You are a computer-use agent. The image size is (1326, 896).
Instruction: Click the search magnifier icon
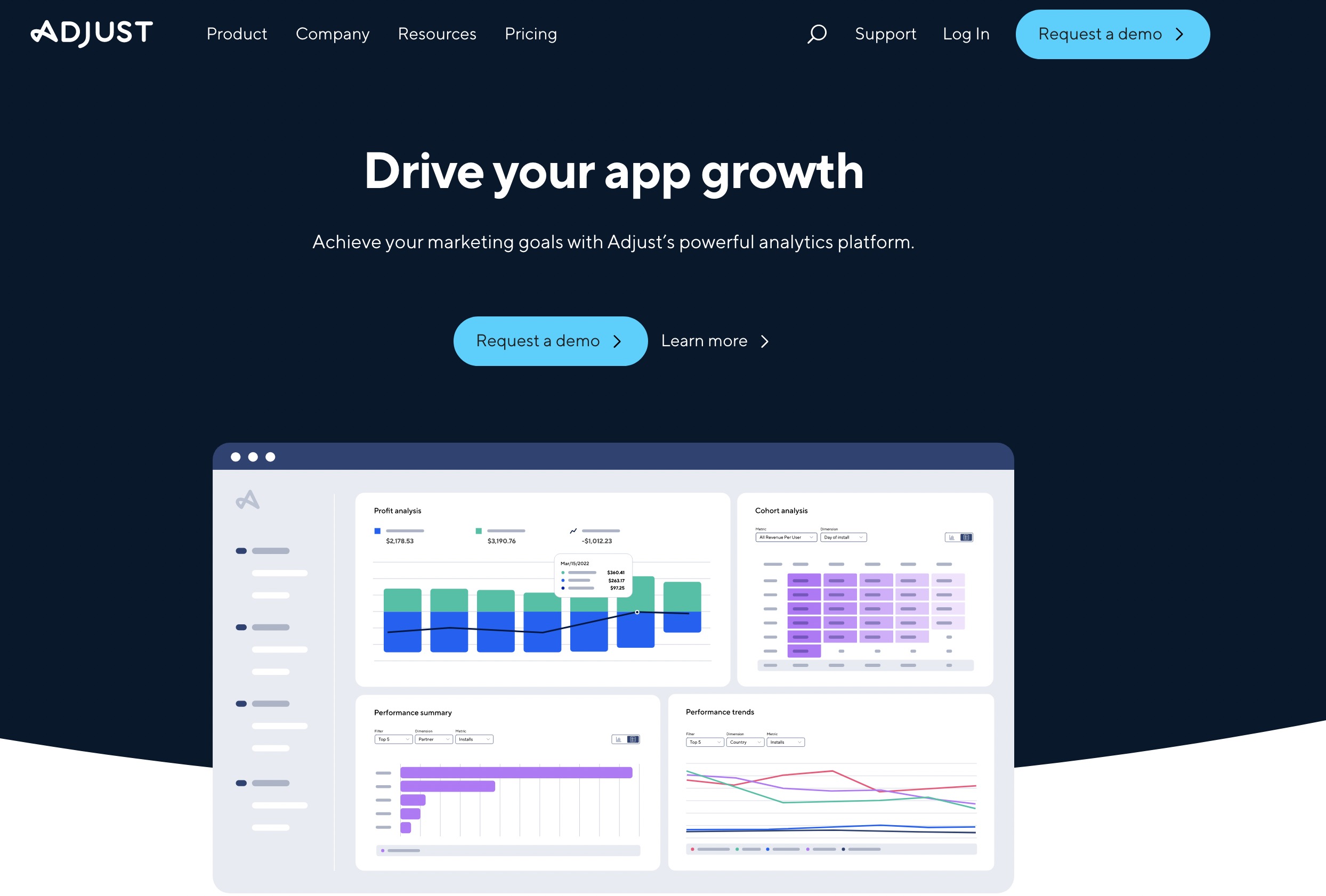point(815,34)
